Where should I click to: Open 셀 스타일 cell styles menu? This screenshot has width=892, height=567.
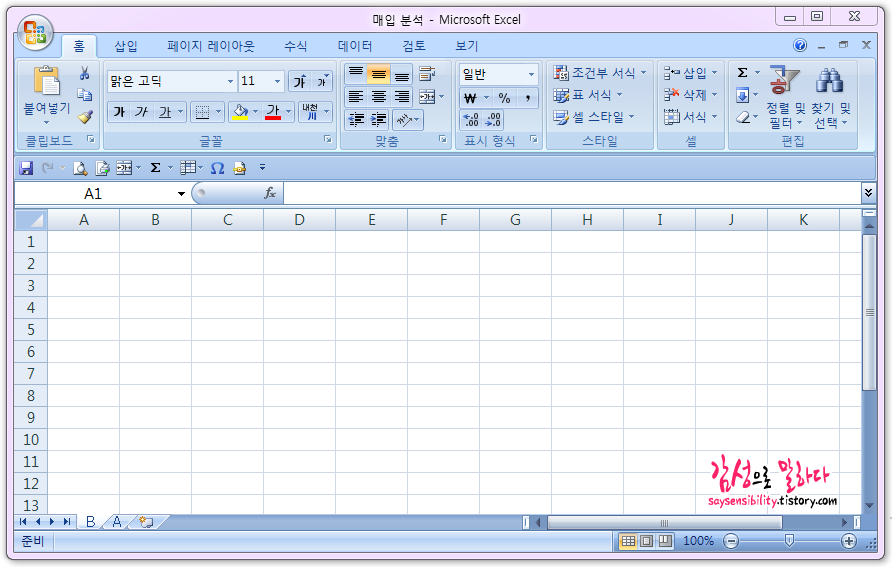point(594,117)
